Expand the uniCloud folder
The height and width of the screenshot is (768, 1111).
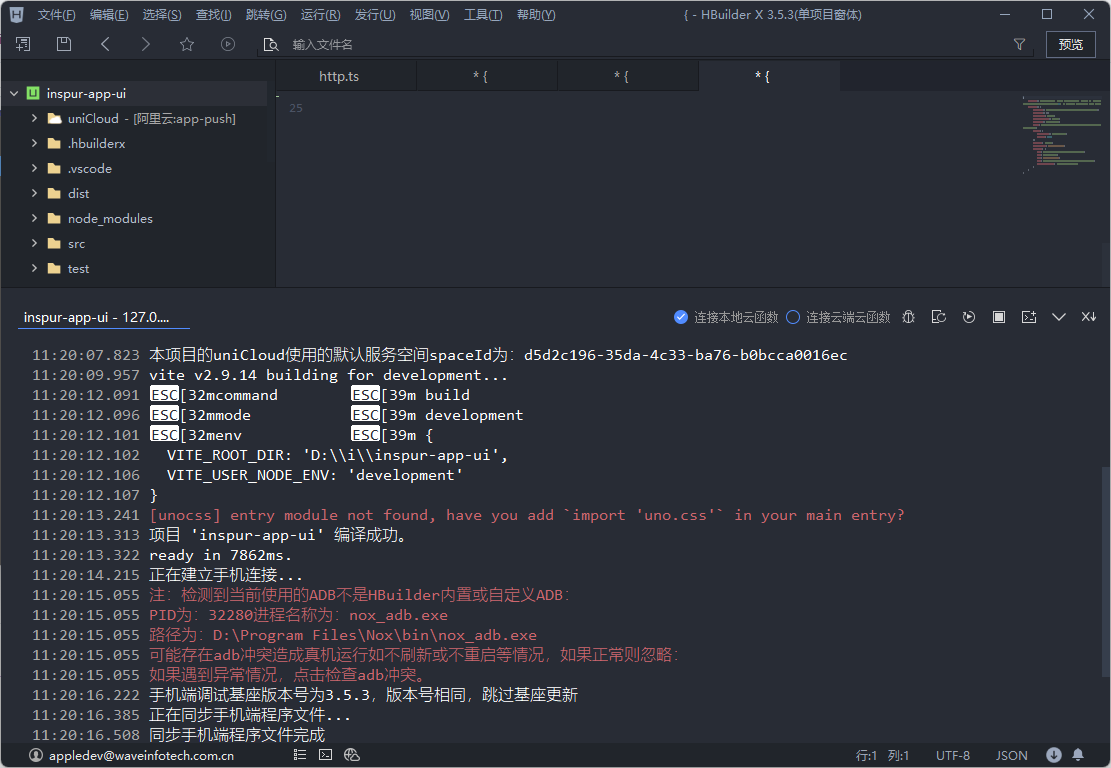(34, 118)
